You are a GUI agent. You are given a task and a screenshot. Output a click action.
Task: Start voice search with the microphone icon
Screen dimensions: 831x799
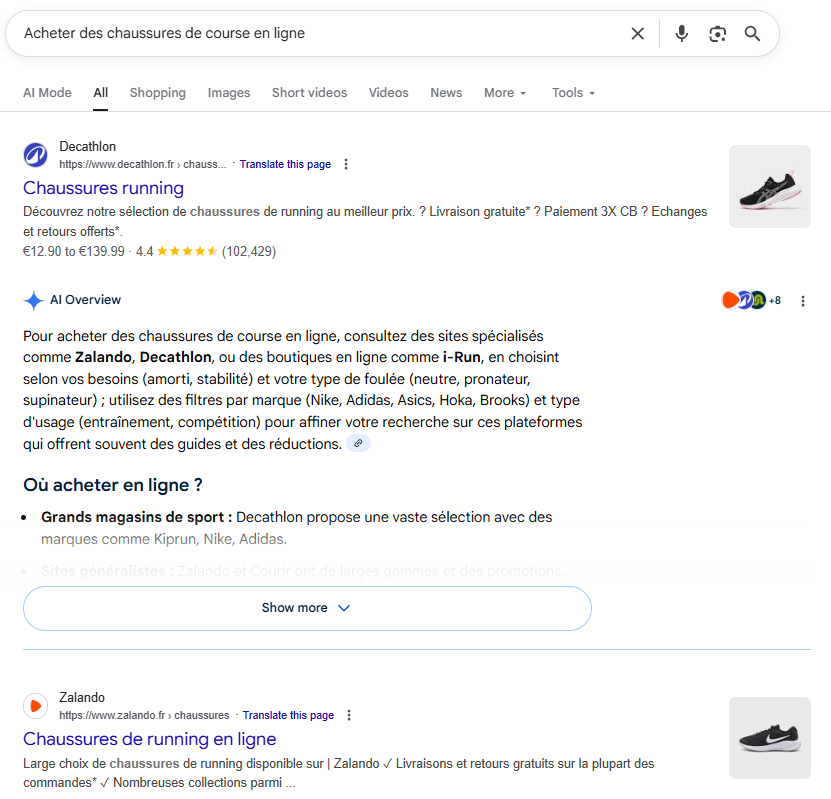[681, 33]
